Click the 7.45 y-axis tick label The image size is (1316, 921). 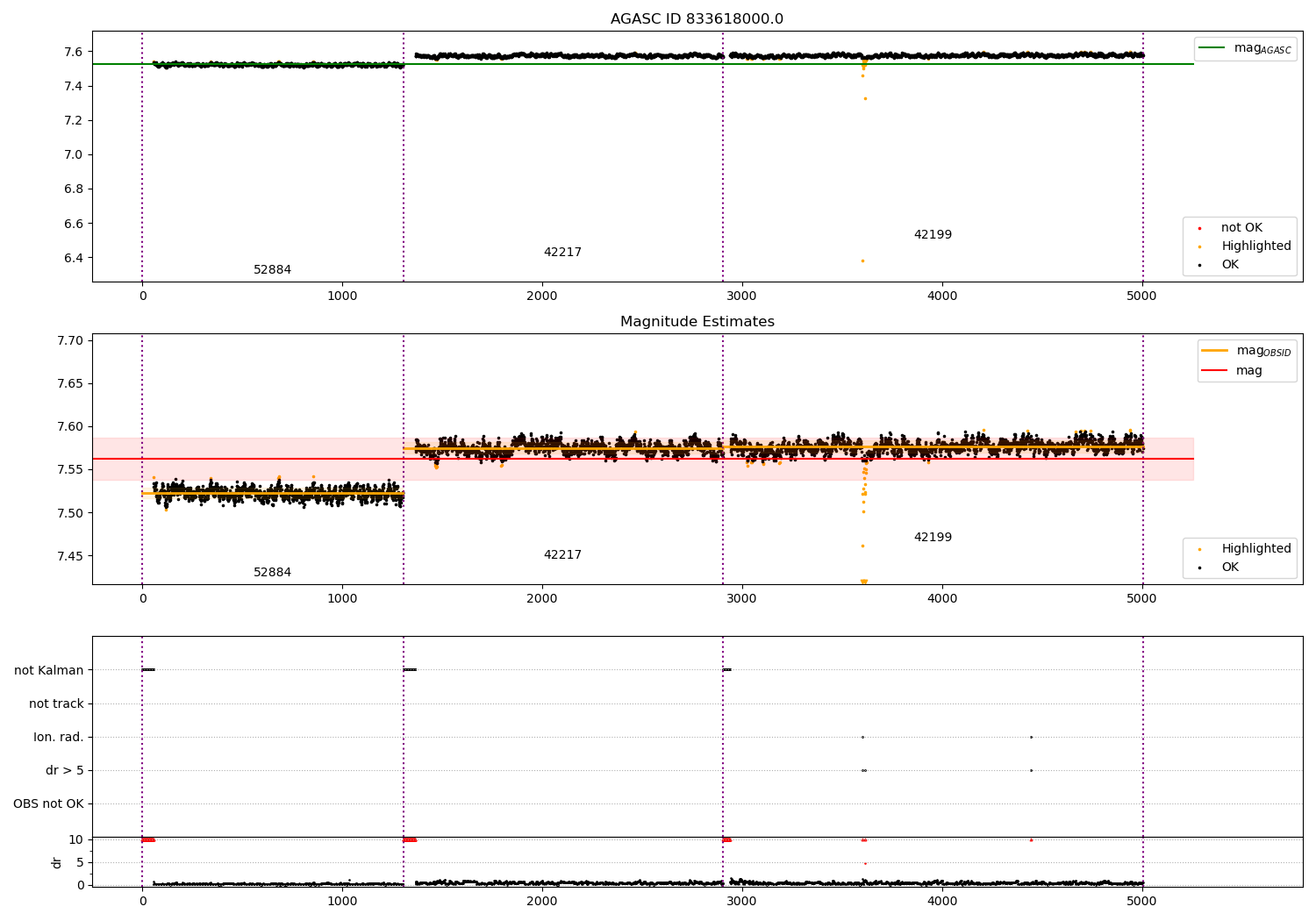[x=69, y=556]
